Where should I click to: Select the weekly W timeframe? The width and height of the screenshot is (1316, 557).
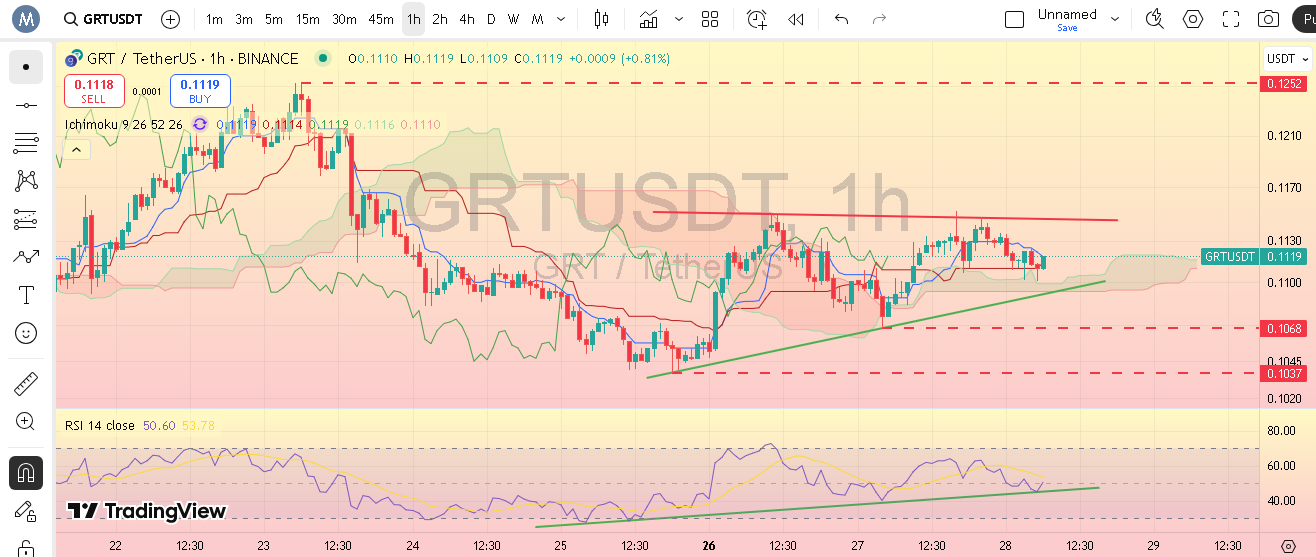pyautogui.click(x=513, y=19)
